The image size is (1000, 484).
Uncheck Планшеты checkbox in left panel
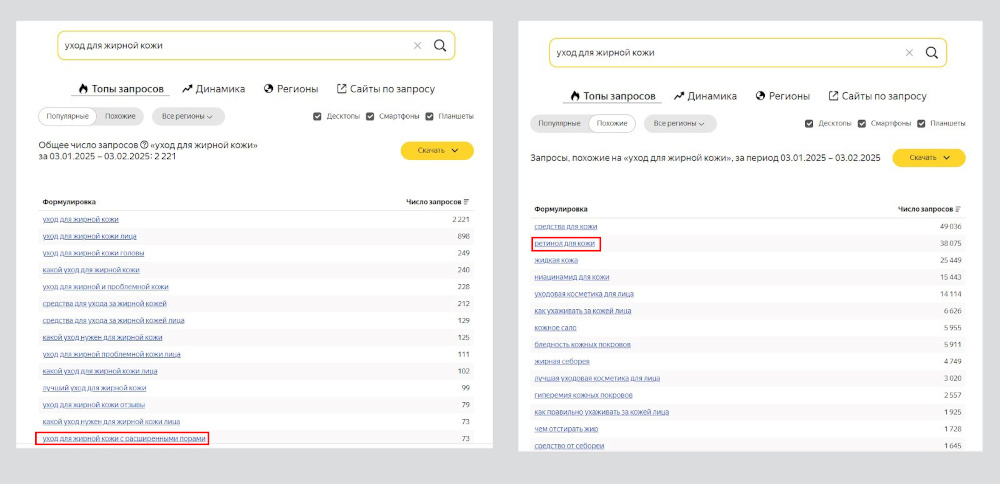point(429,117)
